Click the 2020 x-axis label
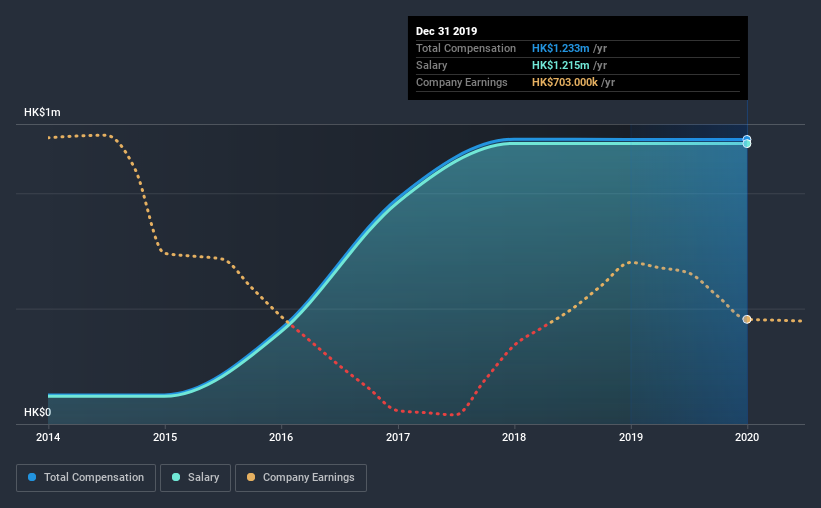The width and height of the screenshot is (821, 508). click(x=747, y=437)
